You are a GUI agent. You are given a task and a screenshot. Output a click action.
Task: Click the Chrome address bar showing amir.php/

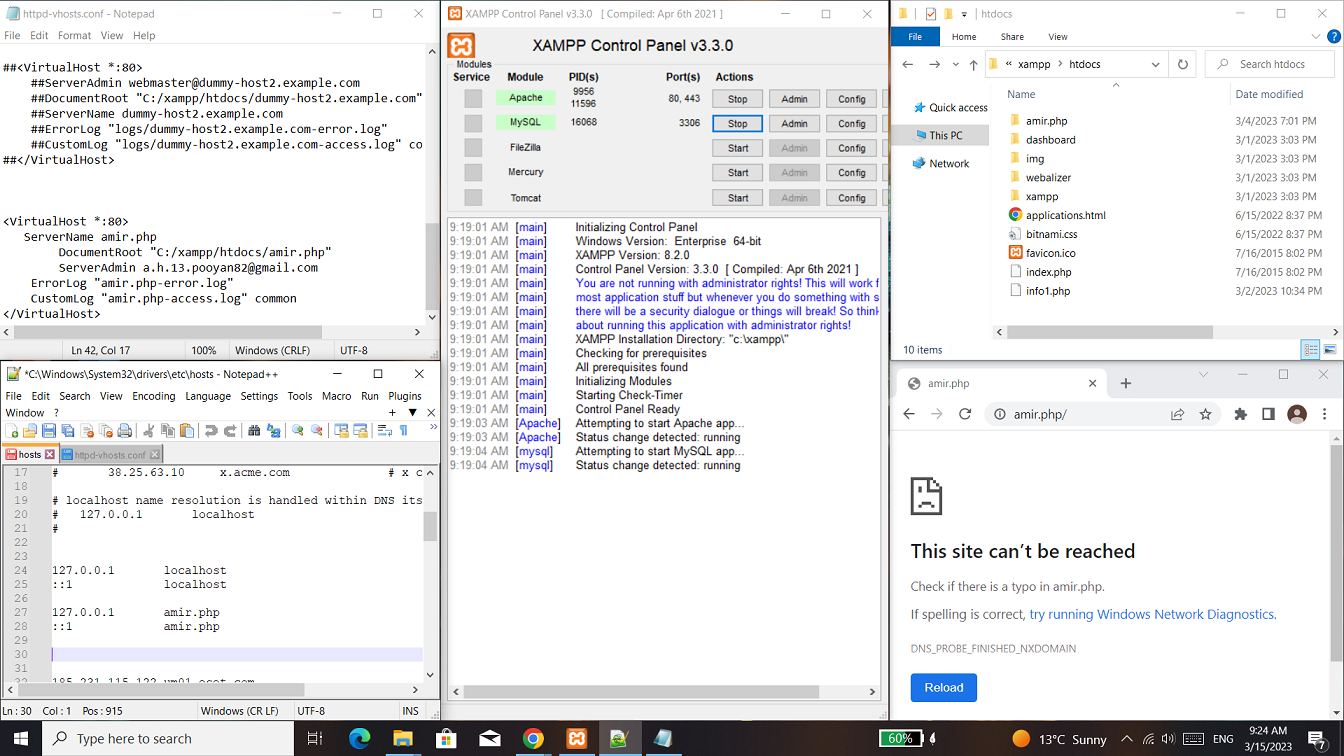click(1100, 414)
